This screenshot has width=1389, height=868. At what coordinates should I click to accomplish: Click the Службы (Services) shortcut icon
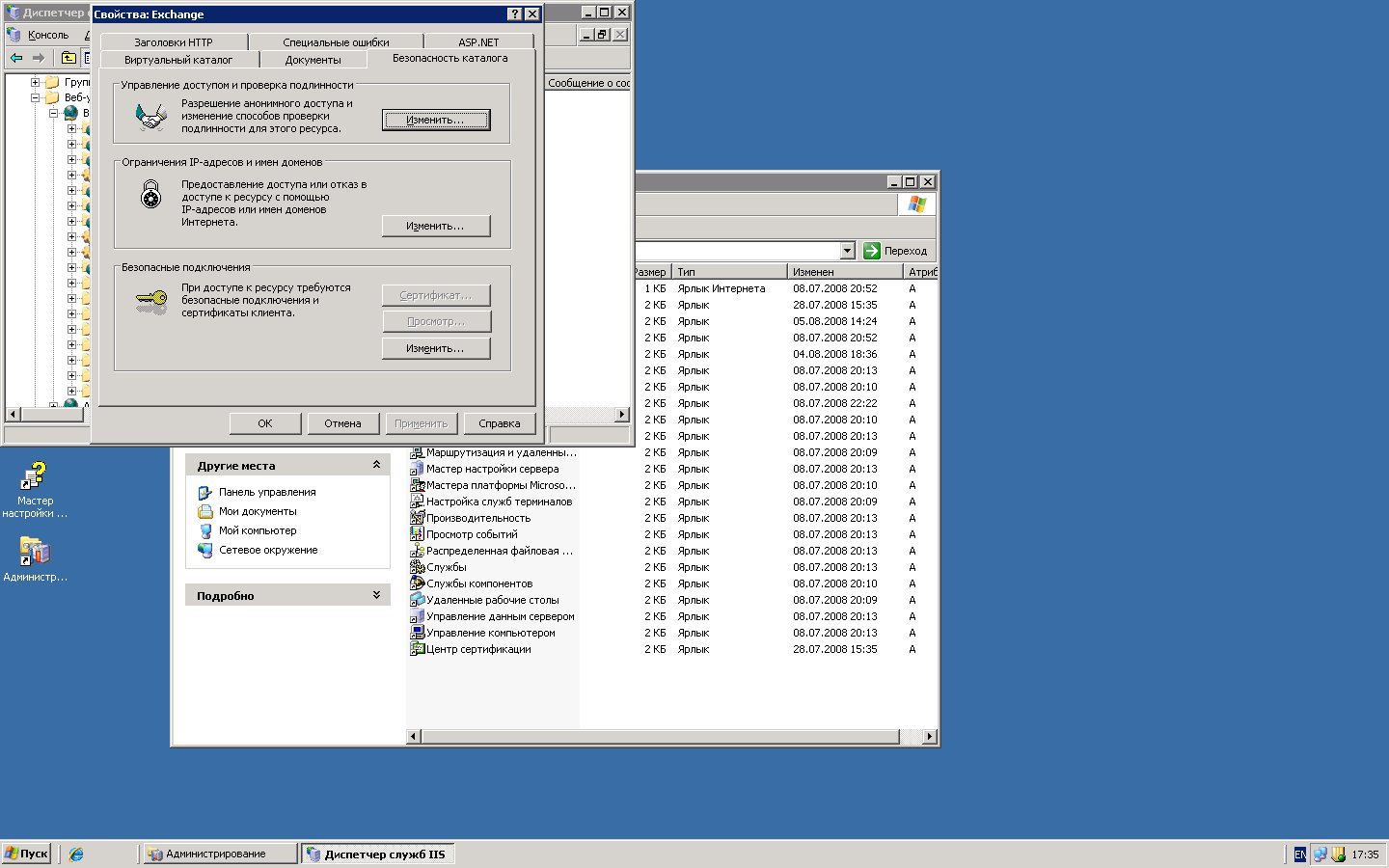tap(418, 567)
